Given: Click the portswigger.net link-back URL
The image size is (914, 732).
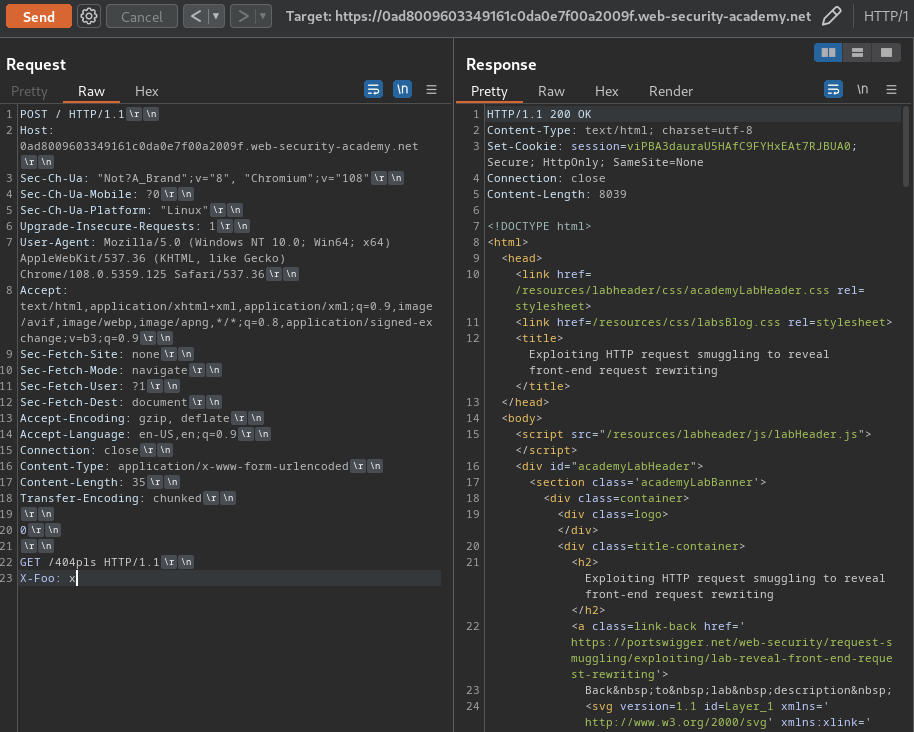Looking at the screenshot, I should coord(732,659).
